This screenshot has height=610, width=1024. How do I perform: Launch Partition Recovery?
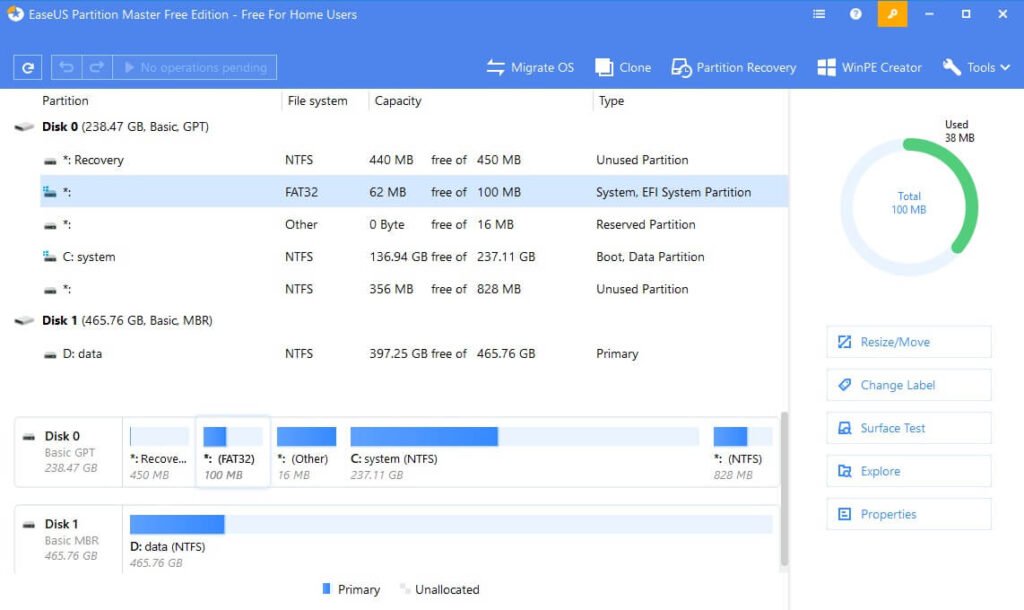(733, 67)
